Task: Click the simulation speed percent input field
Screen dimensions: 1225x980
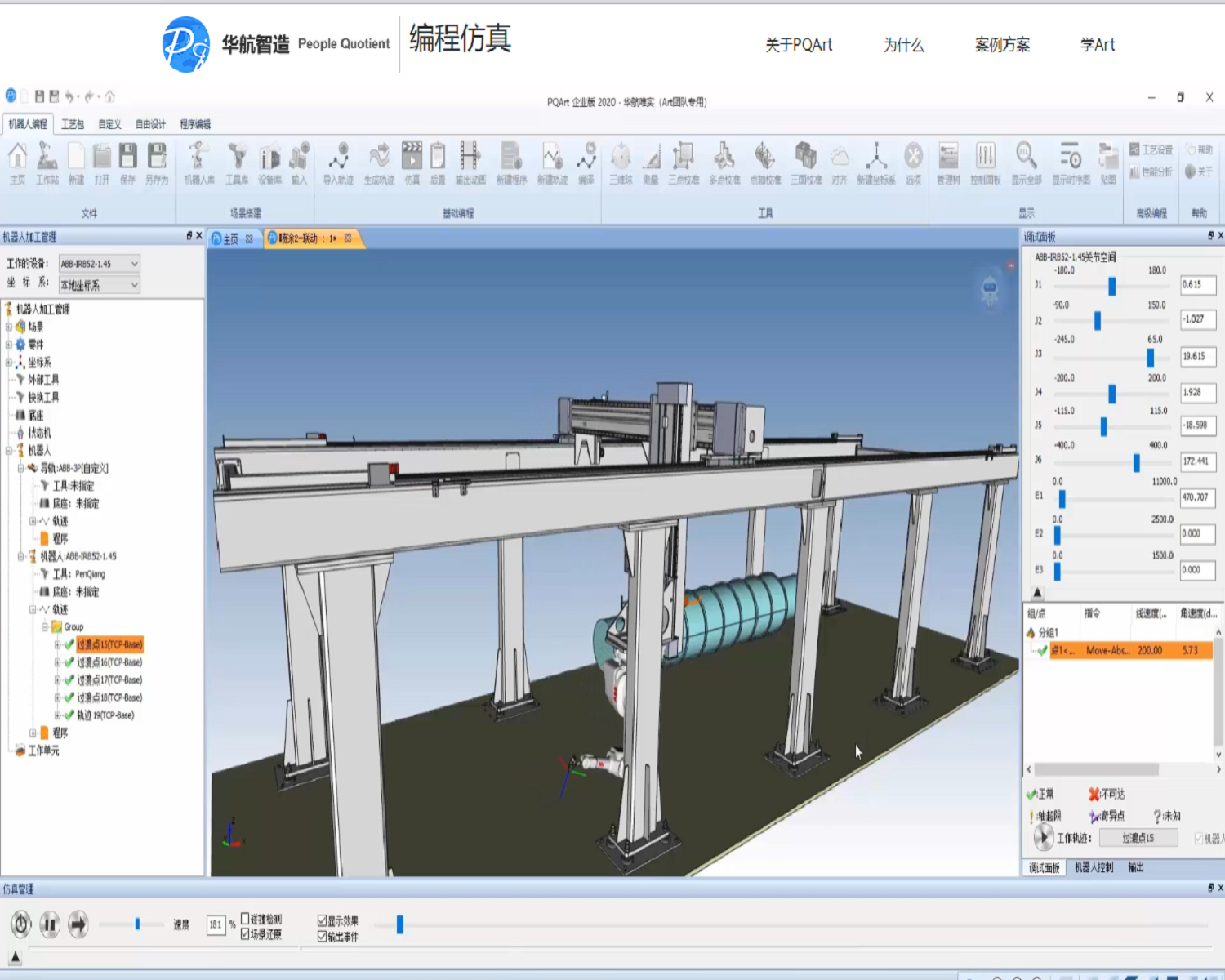Action: pos(216,924)
